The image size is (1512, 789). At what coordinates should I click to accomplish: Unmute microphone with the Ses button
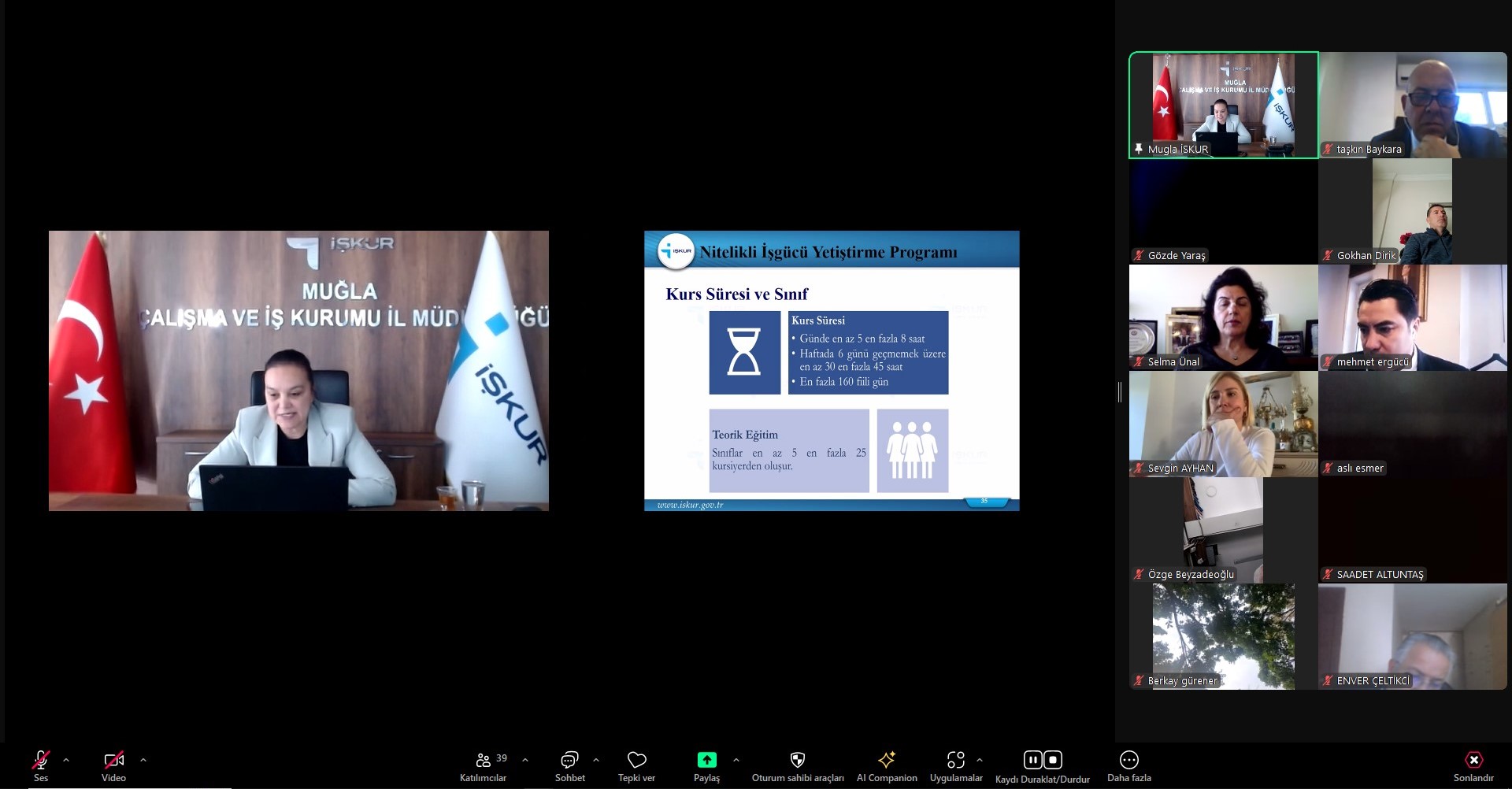[40, 765]
